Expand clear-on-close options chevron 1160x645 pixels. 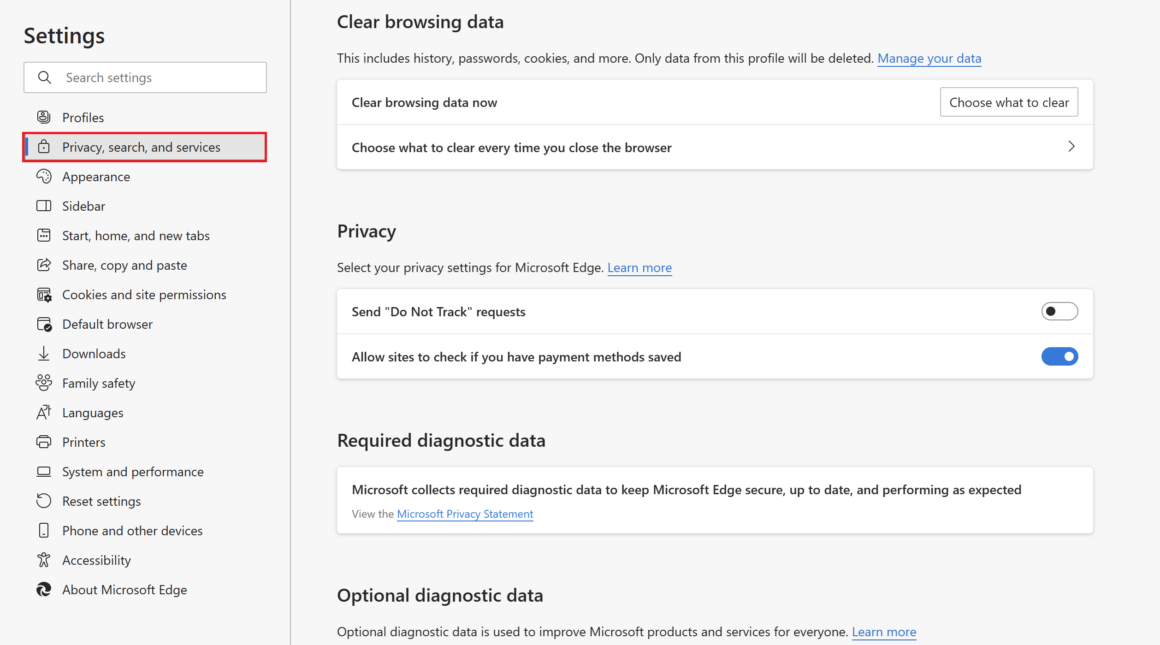point(1071,147)
